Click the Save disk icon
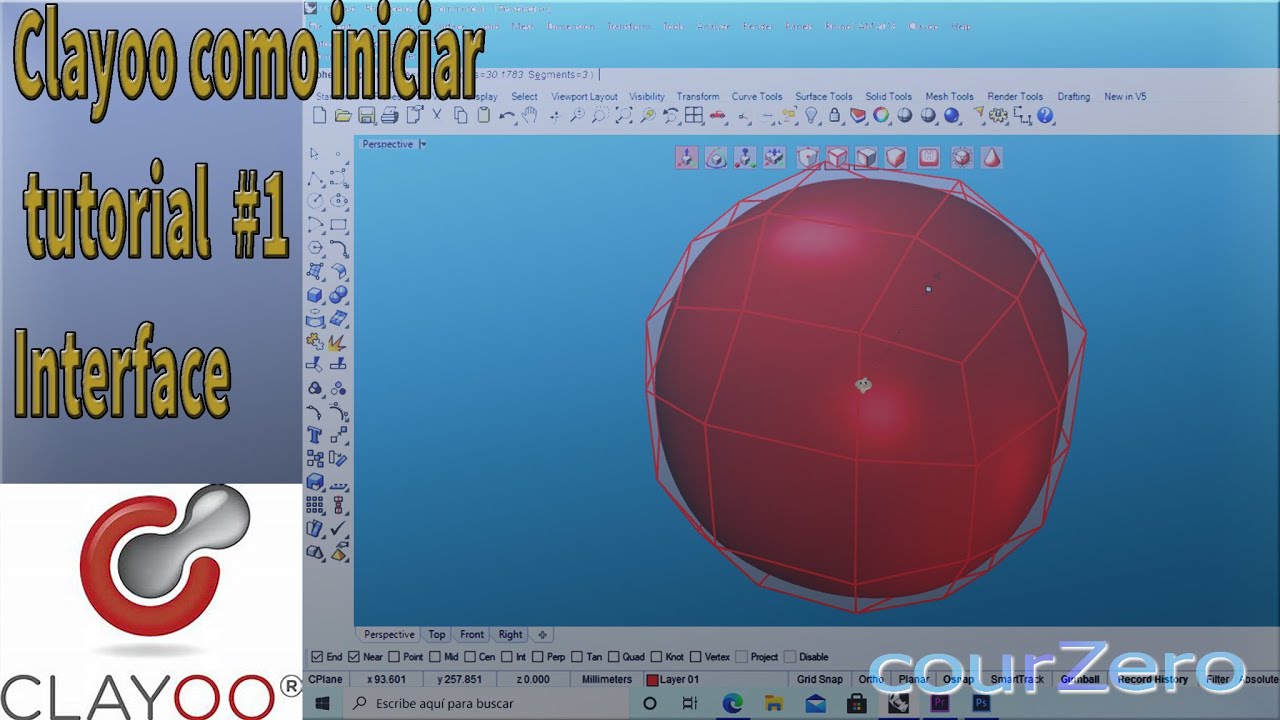The image size is (1280, 720). (x=366, y=115)
